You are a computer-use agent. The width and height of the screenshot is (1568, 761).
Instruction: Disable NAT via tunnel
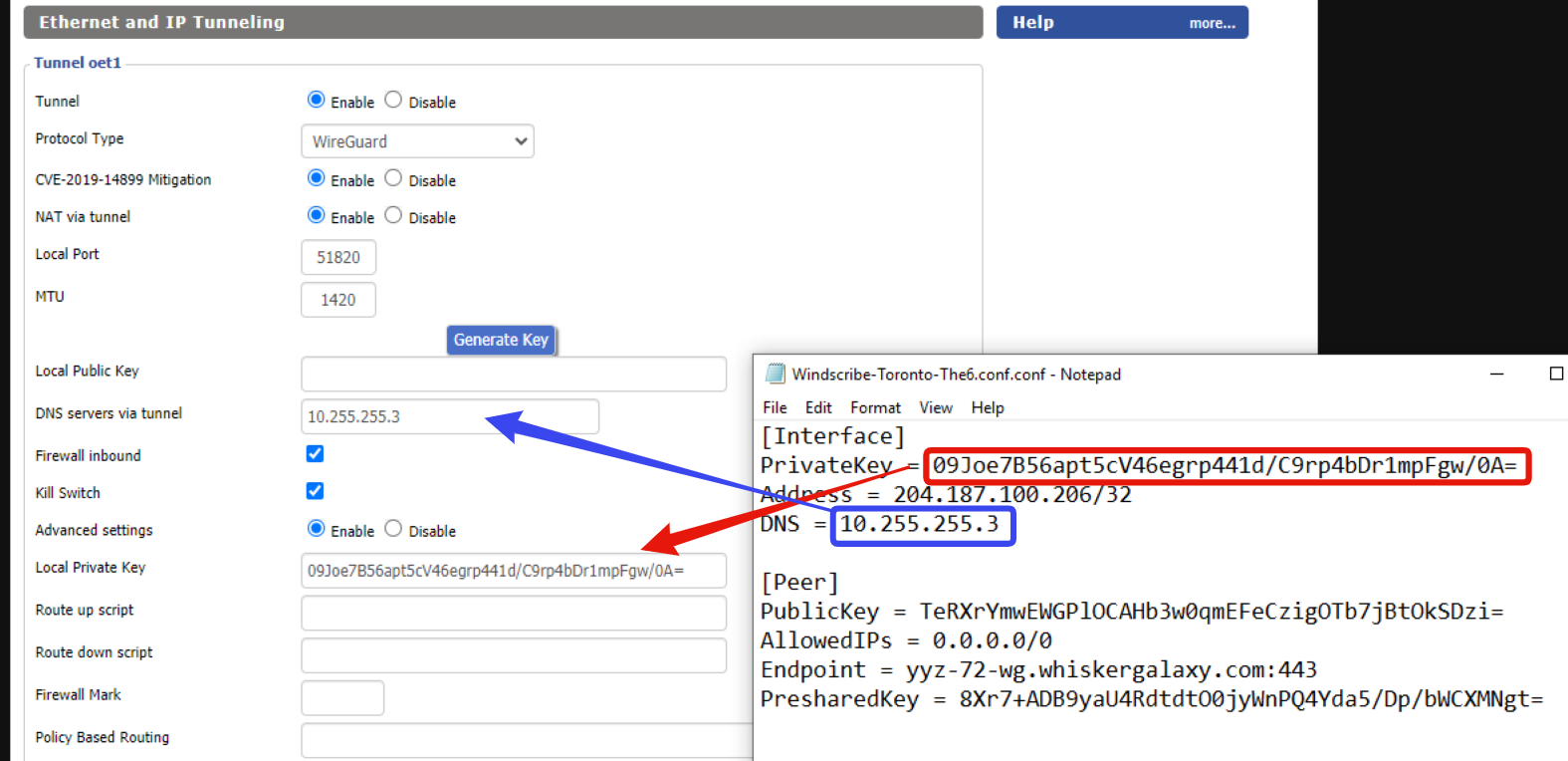click(393, 215)
